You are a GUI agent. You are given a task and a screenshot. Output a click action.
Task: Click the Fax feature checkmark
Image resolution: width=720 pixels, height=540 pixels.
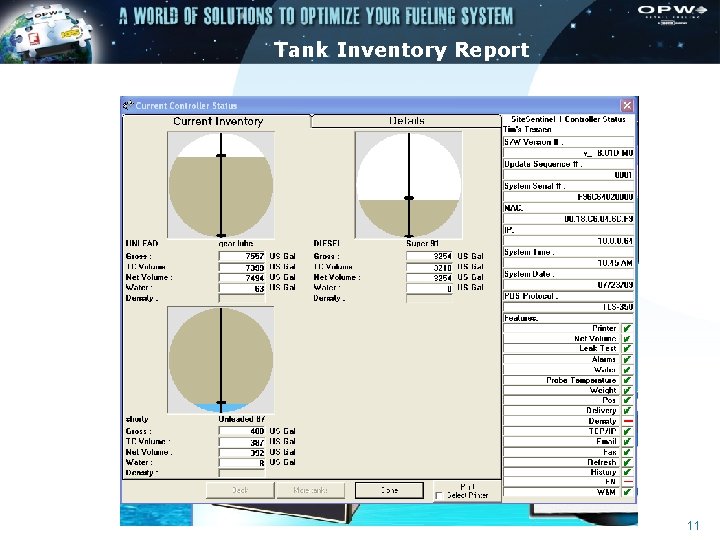627,452
